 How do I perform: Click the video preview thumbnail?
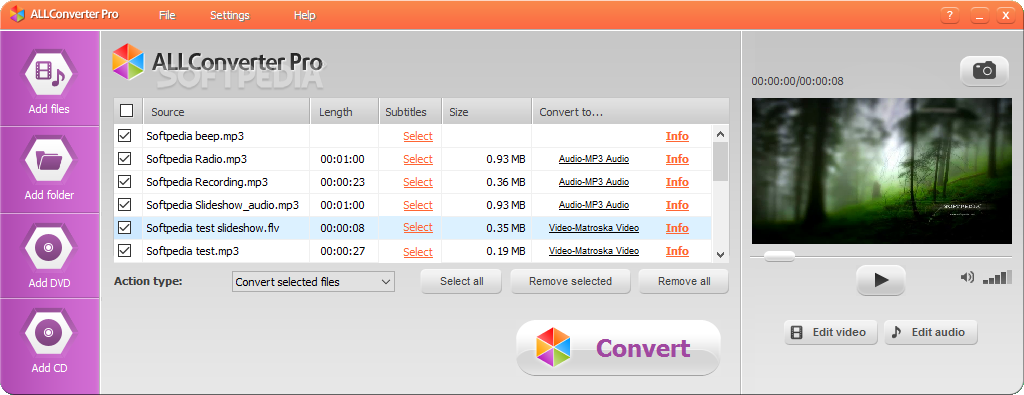(882, 171)
